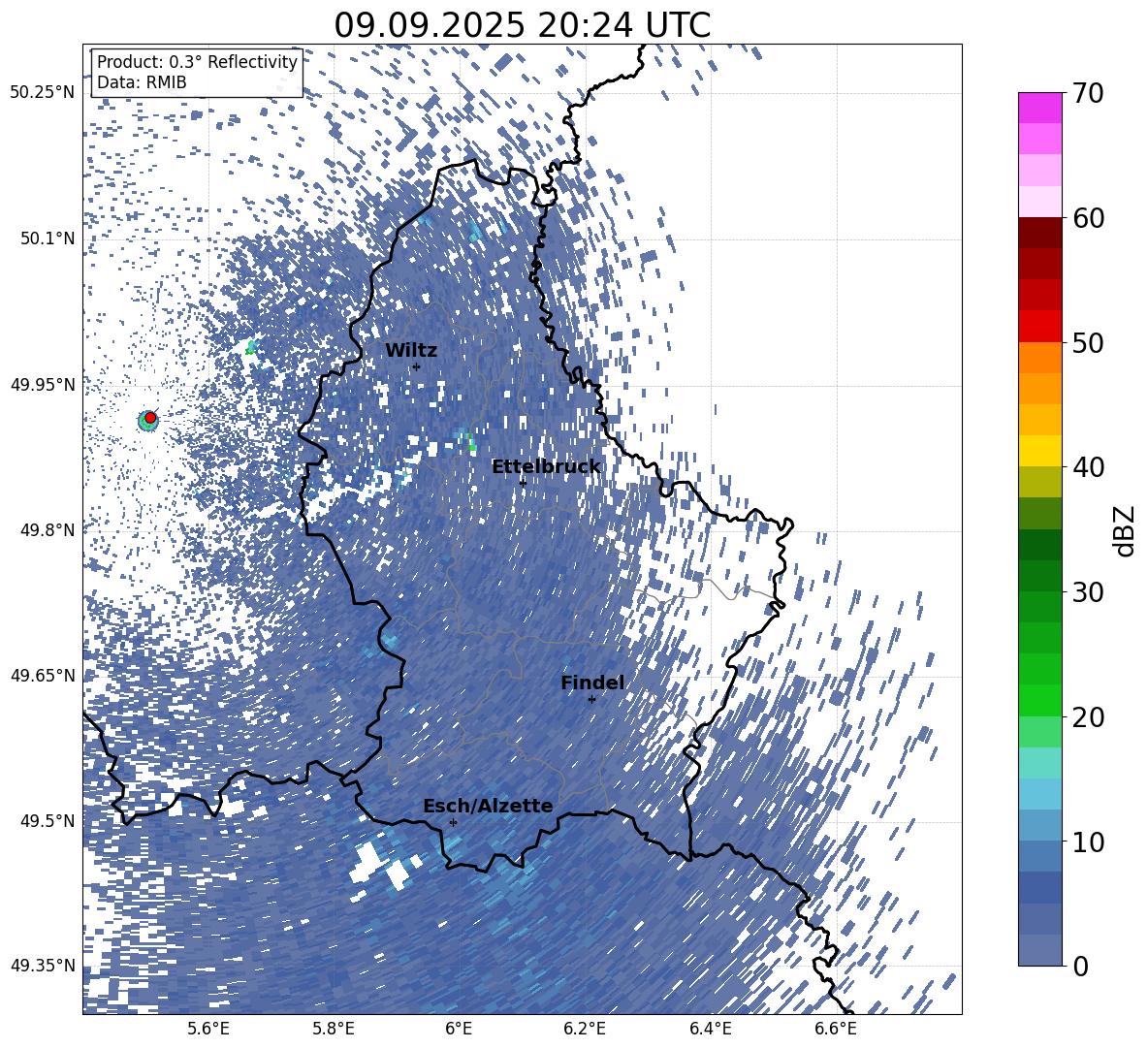This screenshot has width=1148, height=1048.
Task: Click the Wiltz location cross marker
Action: click(417, 367)
